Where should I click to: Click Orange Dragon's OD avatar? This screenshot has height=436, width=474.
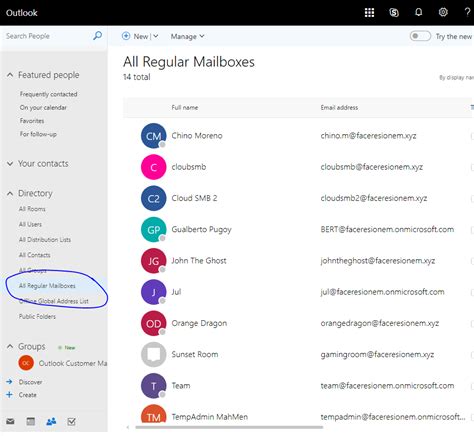coord(153,323)
